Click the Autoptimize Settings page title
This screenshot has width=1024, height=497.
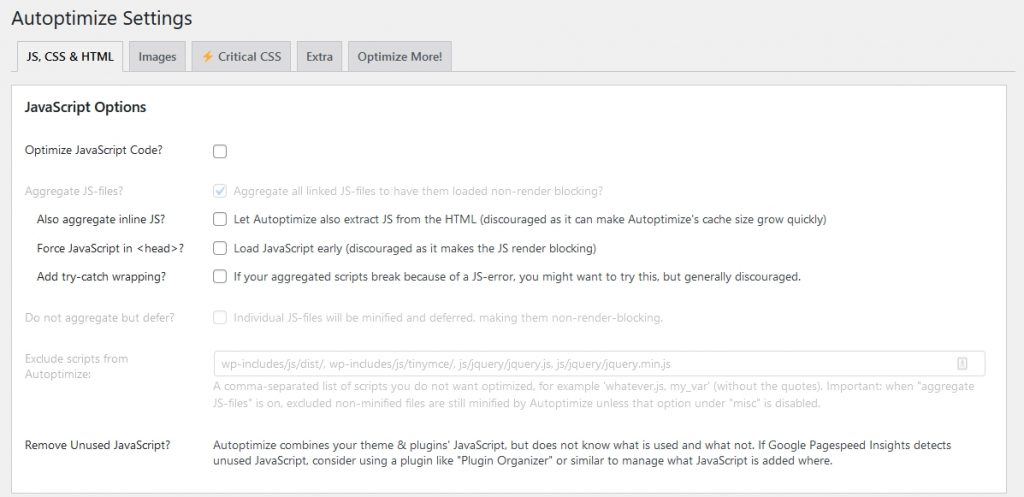click(x=101, y=18)
